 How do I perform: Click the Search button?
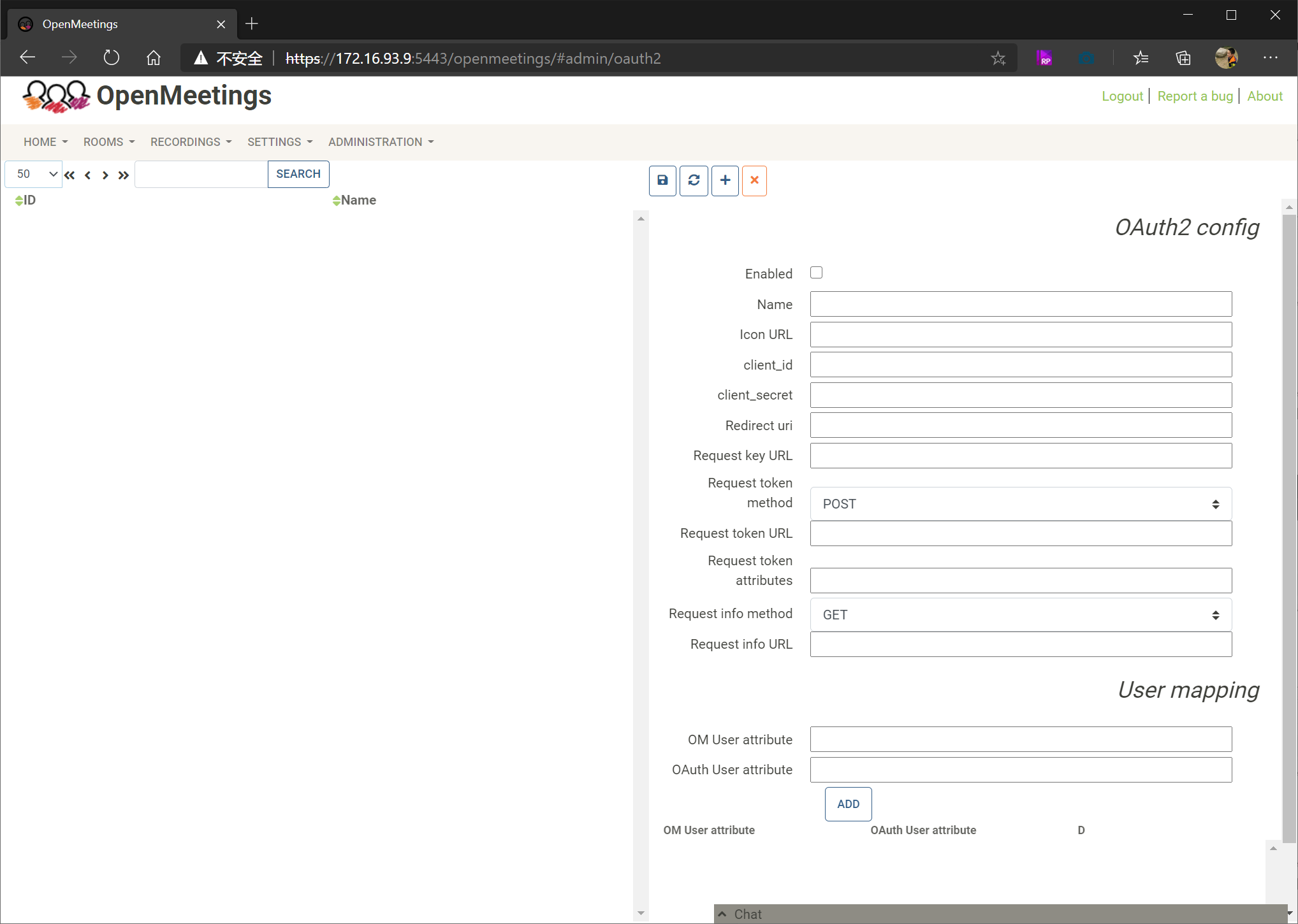pyautogui.click(x=298, y=174)
